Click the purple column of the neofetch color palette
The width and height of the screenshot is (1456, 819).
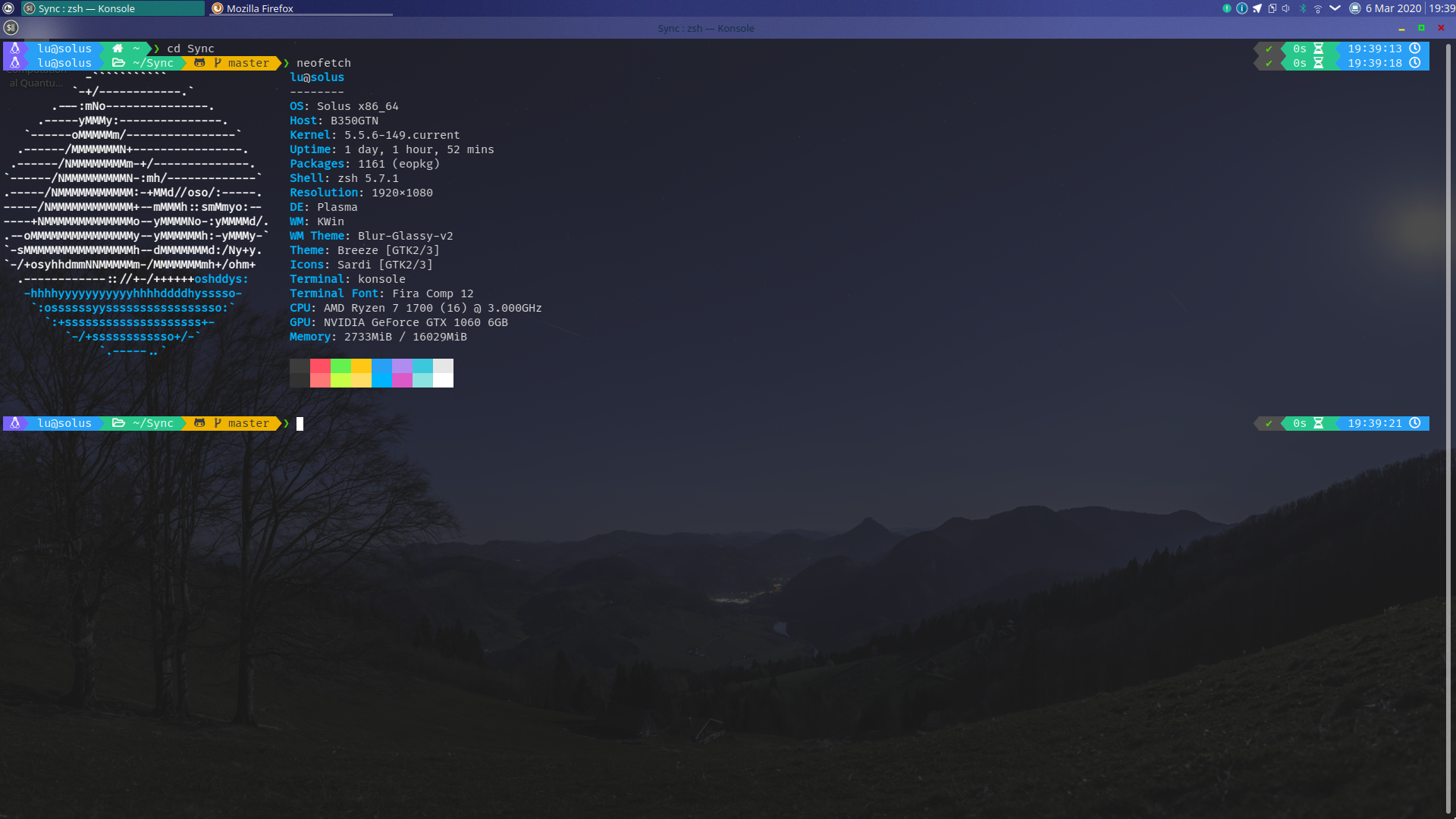(402, 373)
